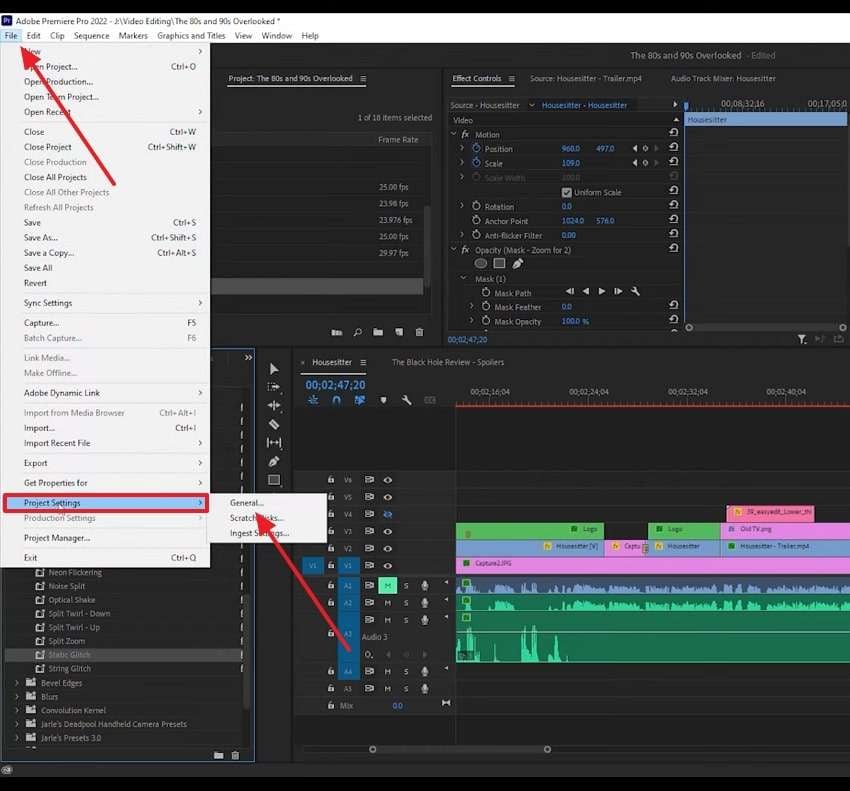Click the Mask Opacity value 100.0 %
Image resolution: width=850 pixels, height=791 pixels.
pos(575,321)
